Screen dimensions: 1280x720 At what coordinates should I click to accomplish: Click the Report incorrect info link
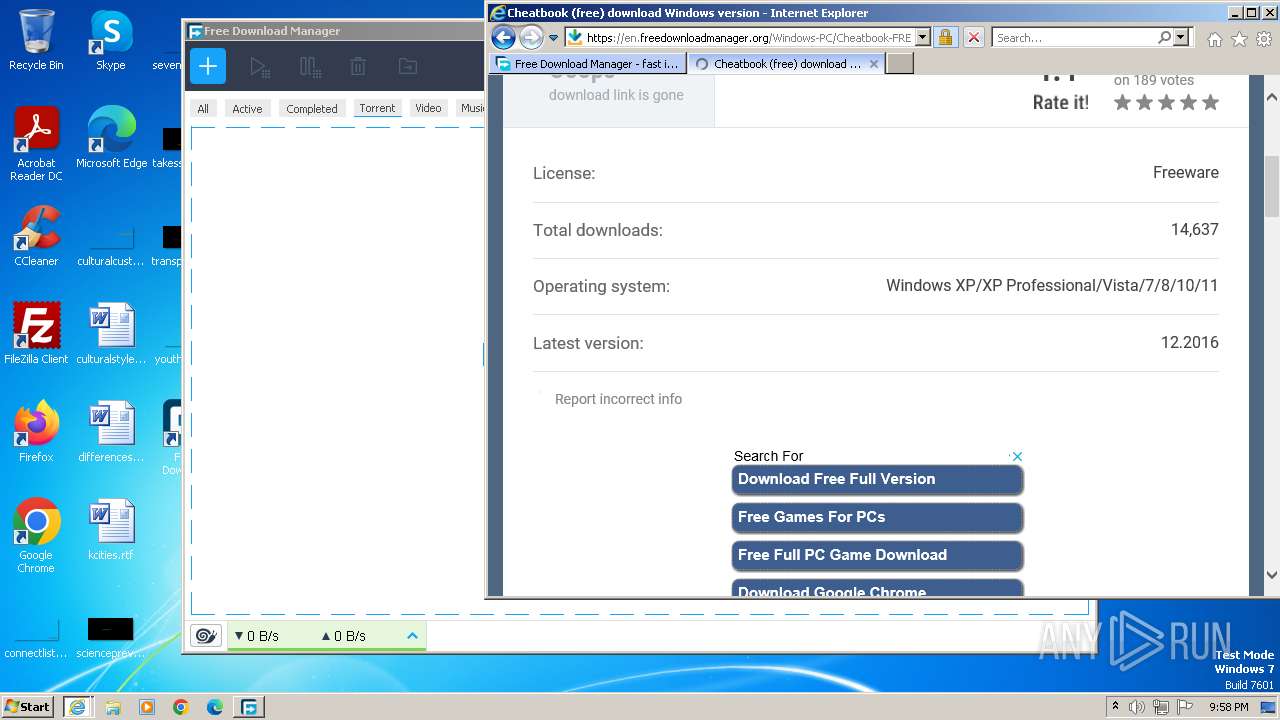(618, 399)
